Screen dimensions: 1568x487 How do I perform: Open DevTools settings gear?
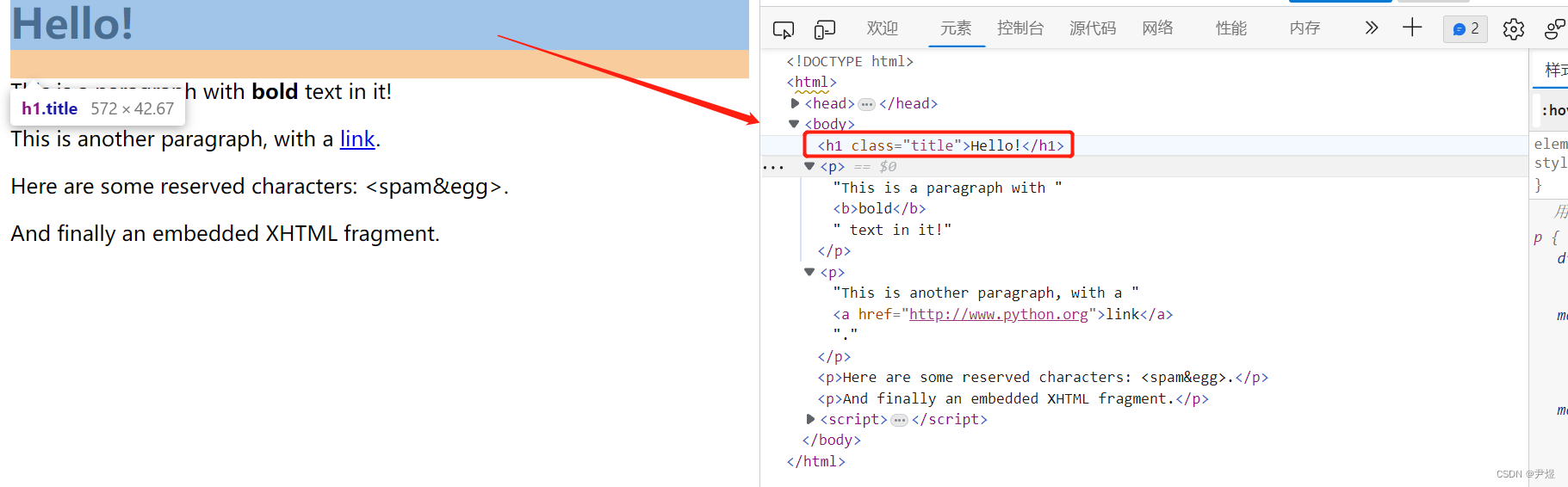click(1514, 29)
